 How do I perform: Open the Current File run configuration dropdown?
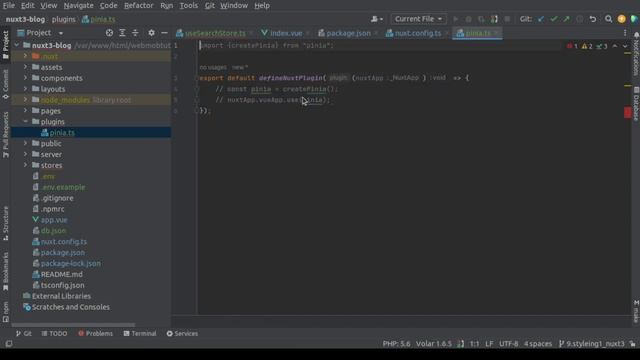[x=418, y=19]
